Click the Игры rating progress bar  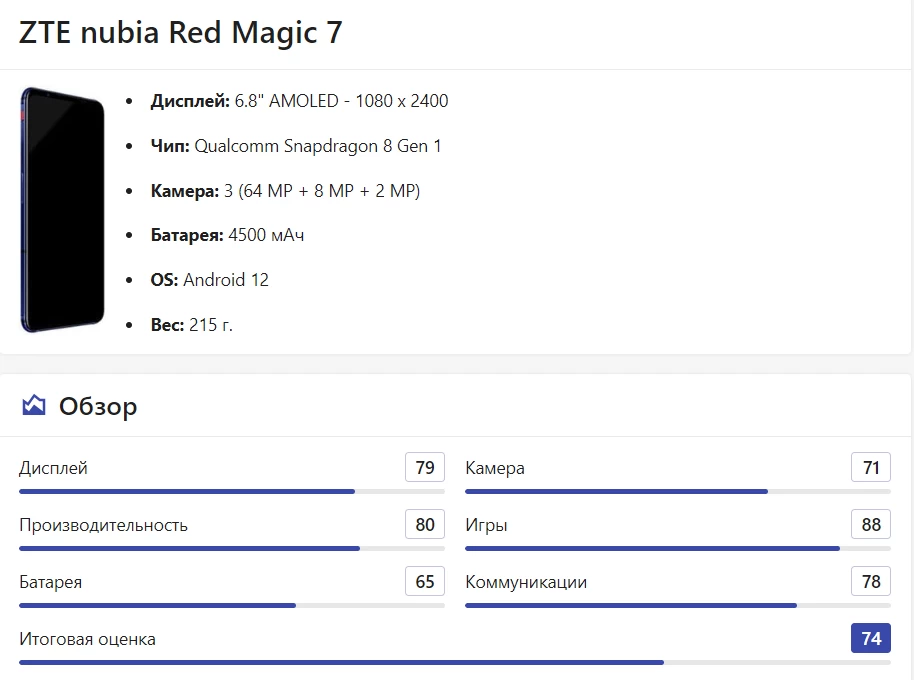(677, 548)
